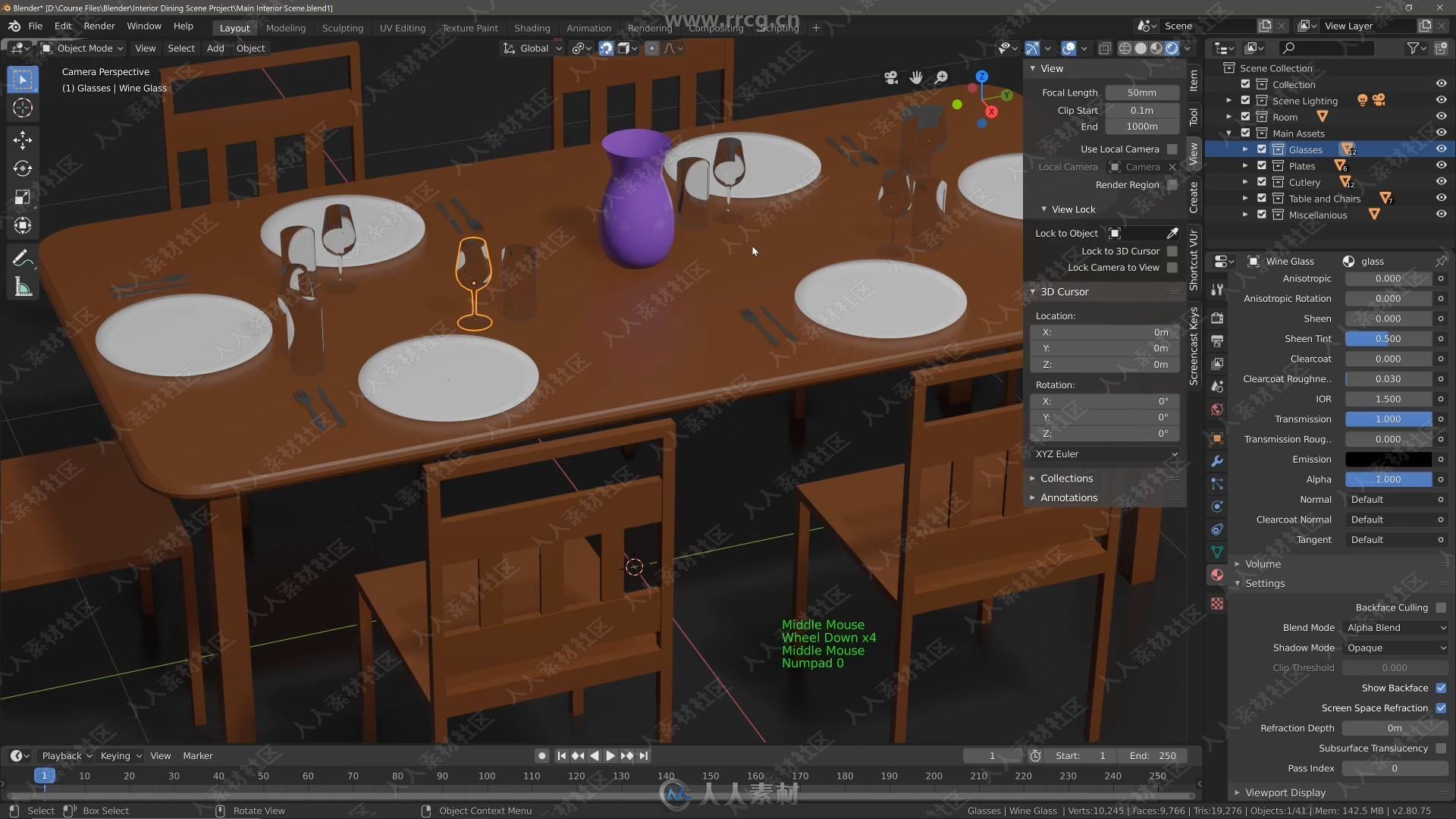Viewport: 1456px width, 819px height.
Task: Expand the Volume section
Action: tap(1263, 563)
